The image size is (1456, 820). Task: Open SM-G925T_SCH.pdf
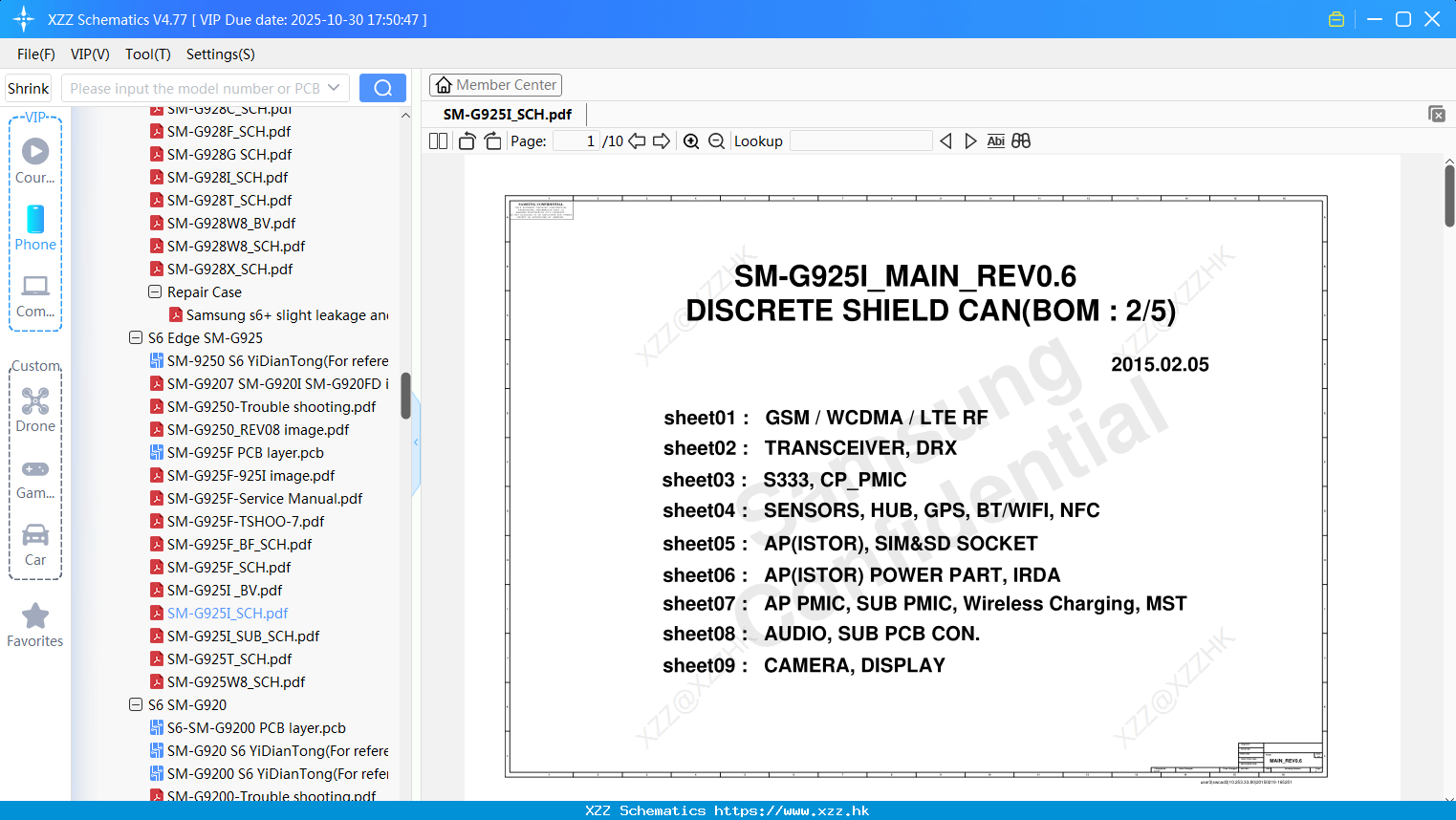[x=229, y=658]
